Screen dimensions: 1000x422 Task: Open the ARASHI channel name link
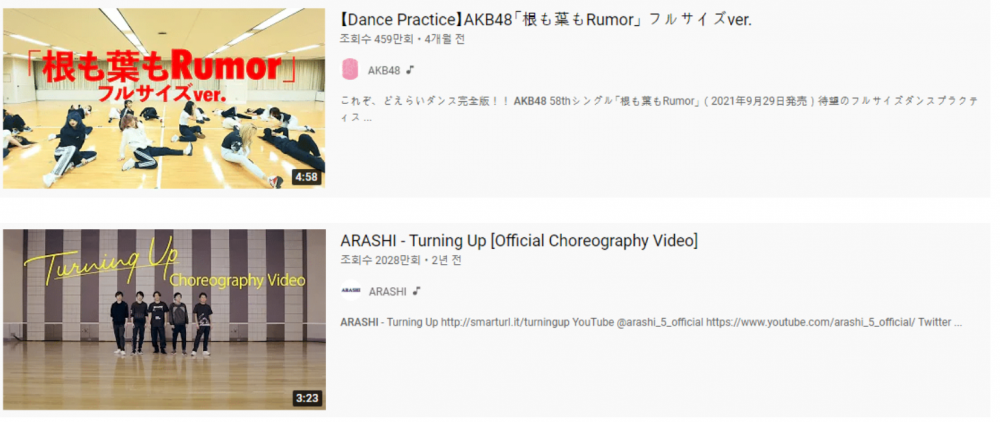tap(387, 291)
